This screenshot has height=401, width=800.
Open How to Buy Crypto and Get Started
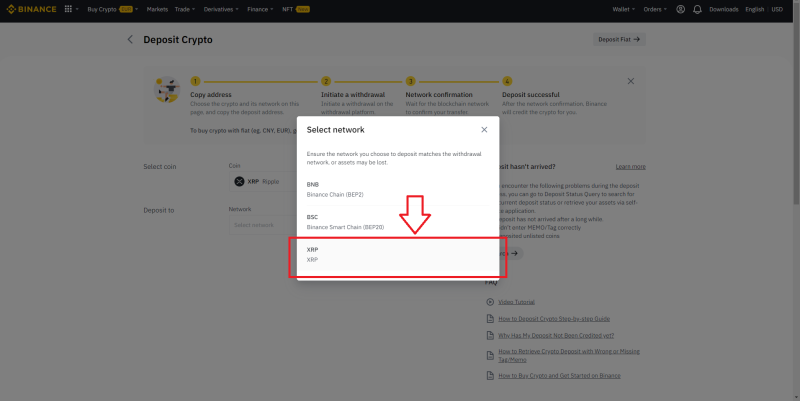(559, 375)
